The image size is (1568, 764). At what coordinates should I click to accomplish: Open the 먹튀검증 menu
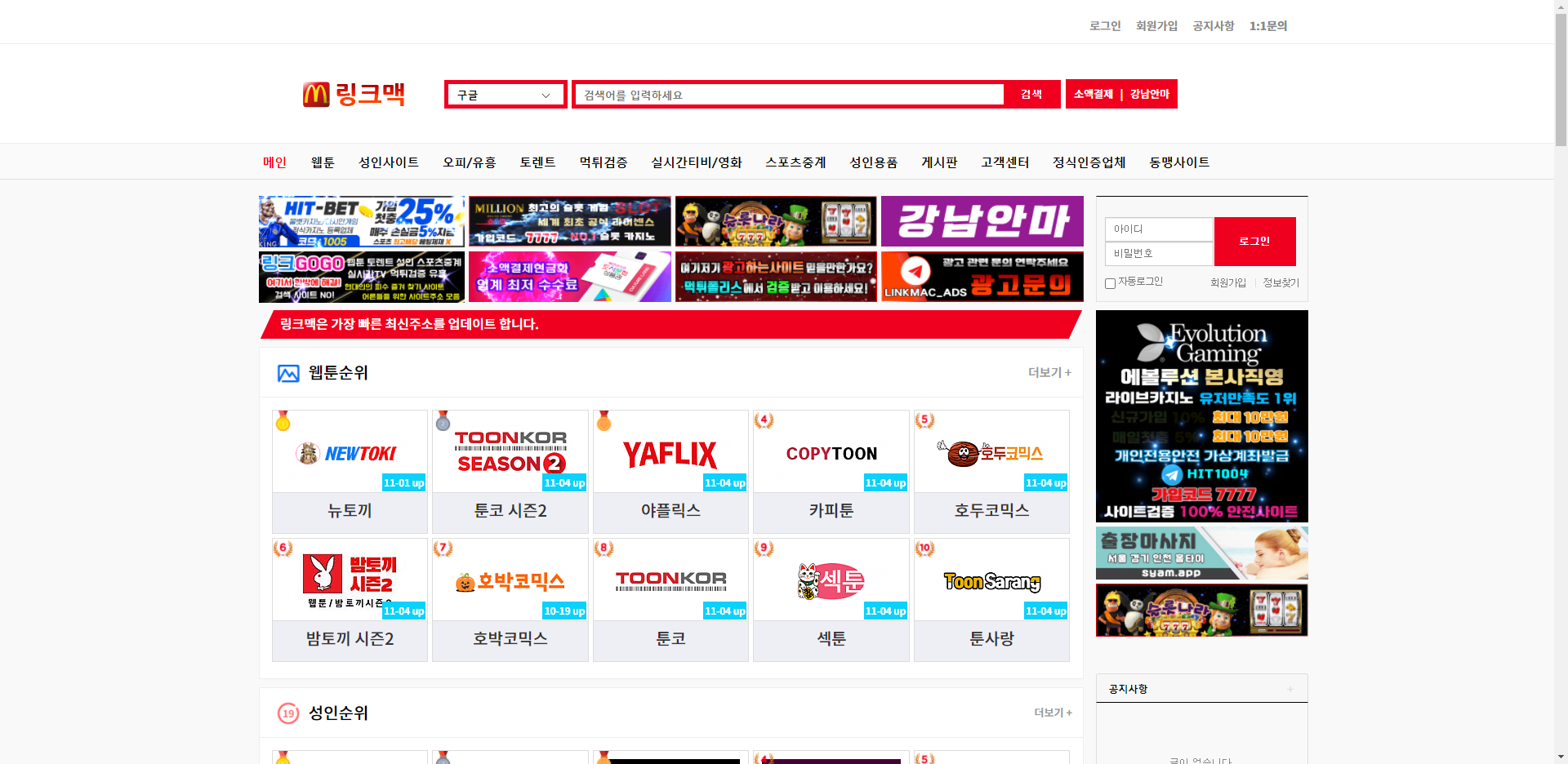604,162
